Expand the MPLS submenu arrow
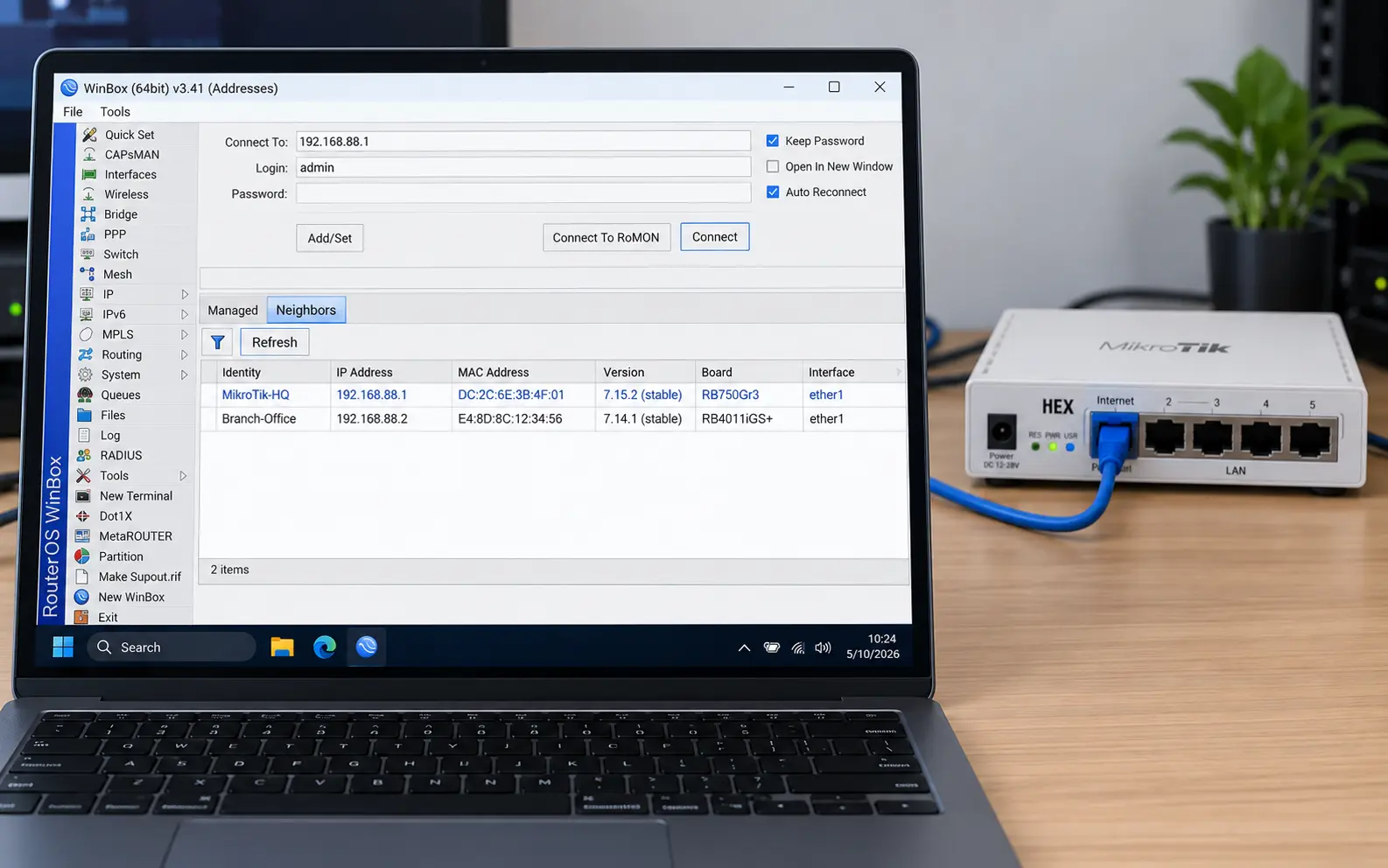The width and height of the screenshot is (1388, 868). (185, 334)
